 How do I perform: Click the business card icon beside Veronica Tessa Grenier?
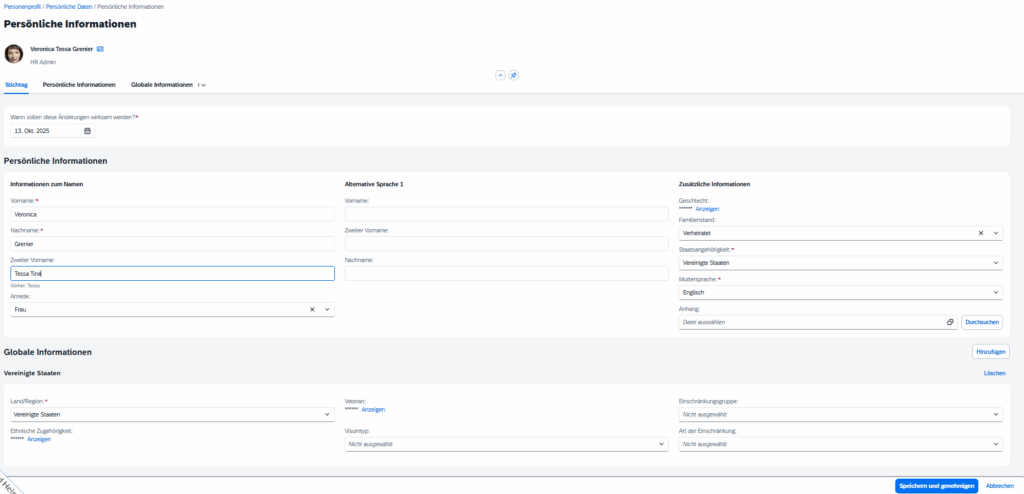[x=100, y=48]
